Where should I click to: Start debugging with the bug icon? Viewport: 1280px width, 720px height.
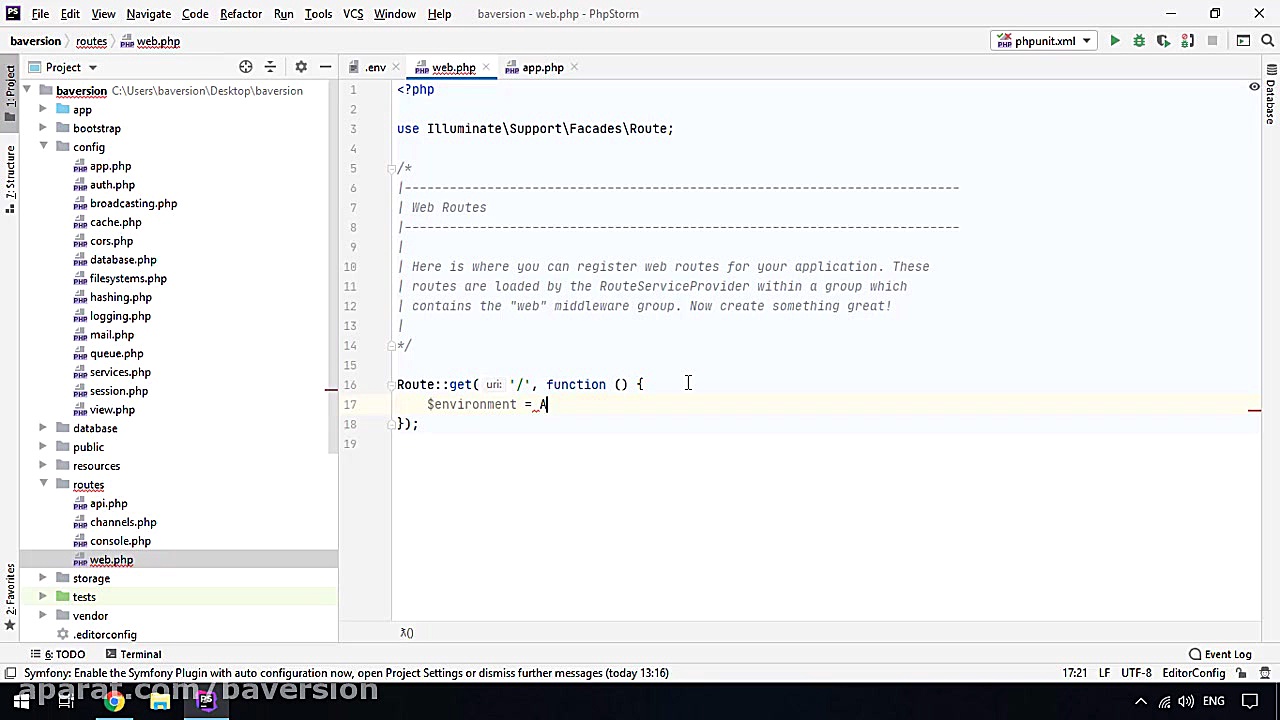click(x=1139, y=41)
